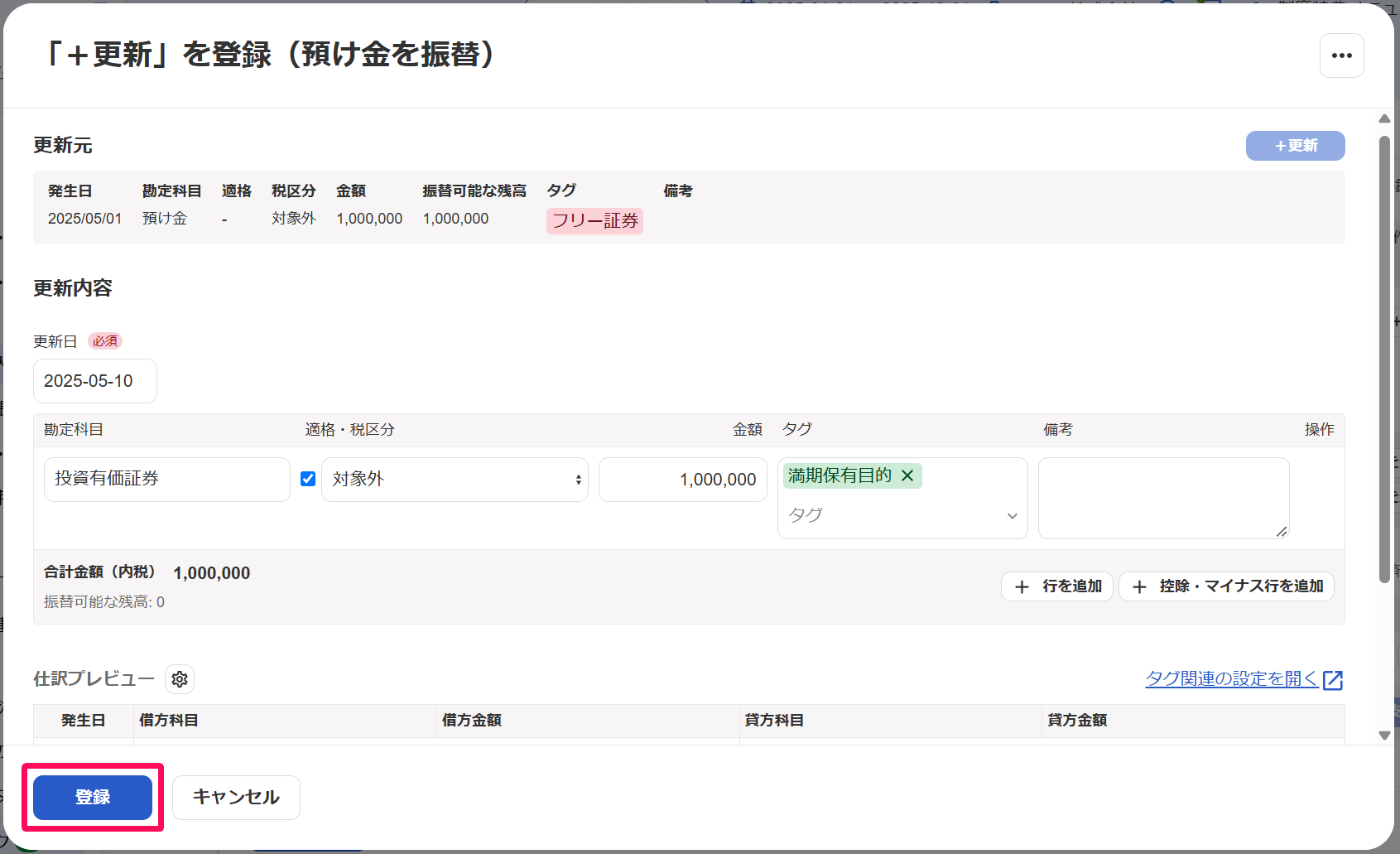Click the scrollbar down arrow

tap(1384, 736)
